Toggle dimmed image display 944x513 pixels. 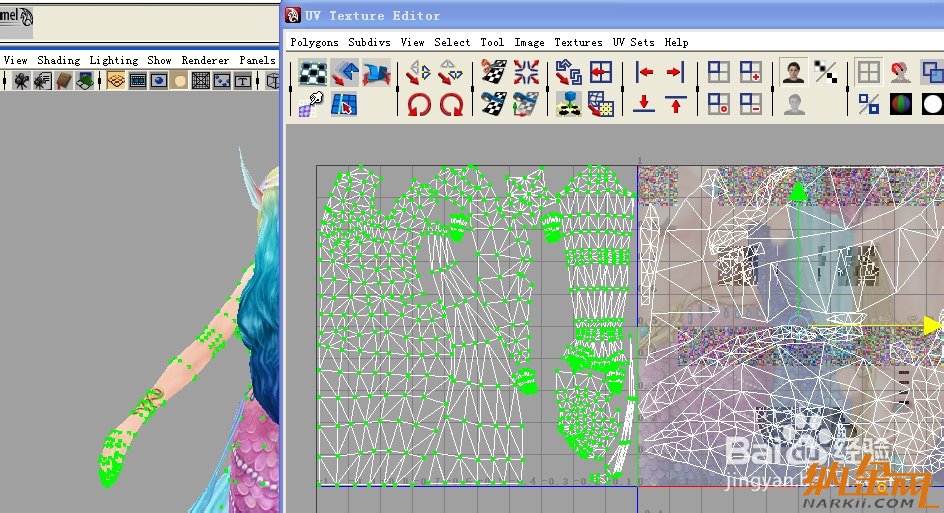(x=794, y=104)
